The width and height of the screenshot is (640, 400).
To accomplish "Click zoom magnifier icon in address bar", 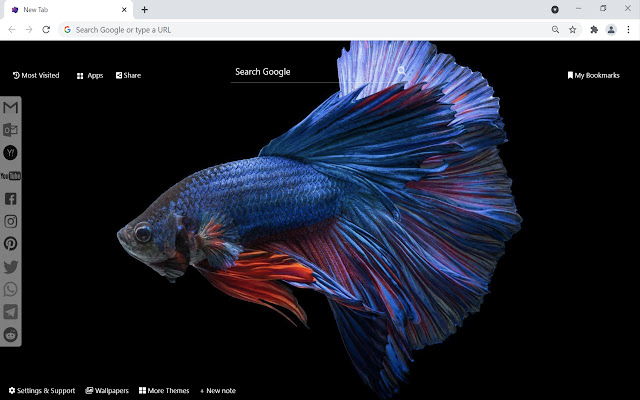I will [x=555, y=29].
